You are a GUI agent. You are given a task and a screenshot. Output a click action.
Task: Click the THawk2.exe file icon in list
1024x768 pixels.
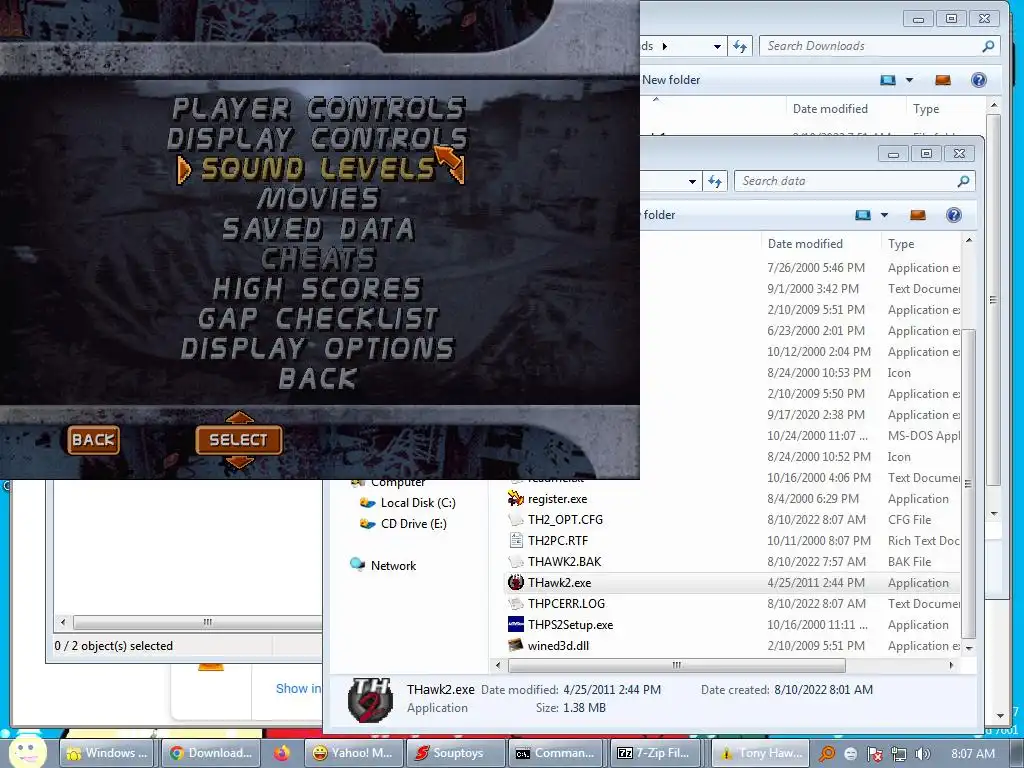click(x=516, y=583)
